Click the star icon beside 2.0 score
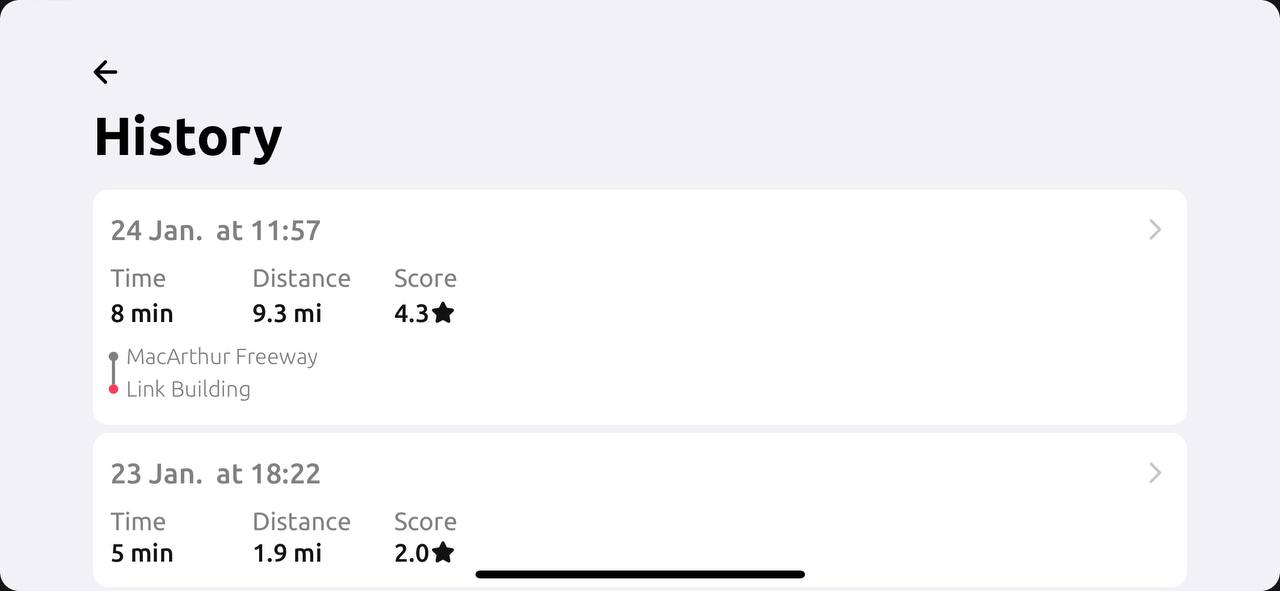 (x=443, y=552)
